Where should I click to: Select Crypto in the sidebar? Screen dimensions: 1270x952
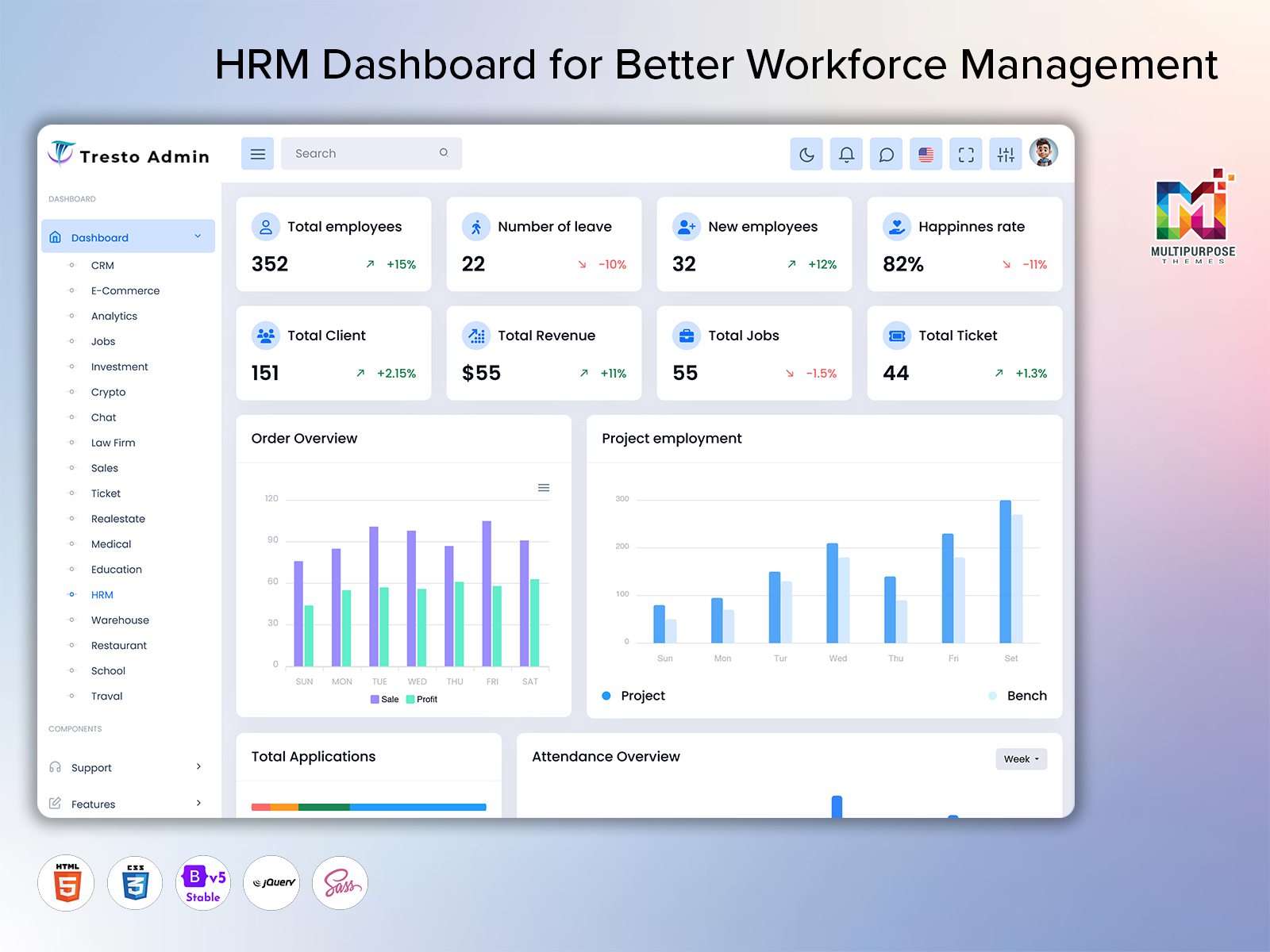pyautogui.click(x=109, y=393)
